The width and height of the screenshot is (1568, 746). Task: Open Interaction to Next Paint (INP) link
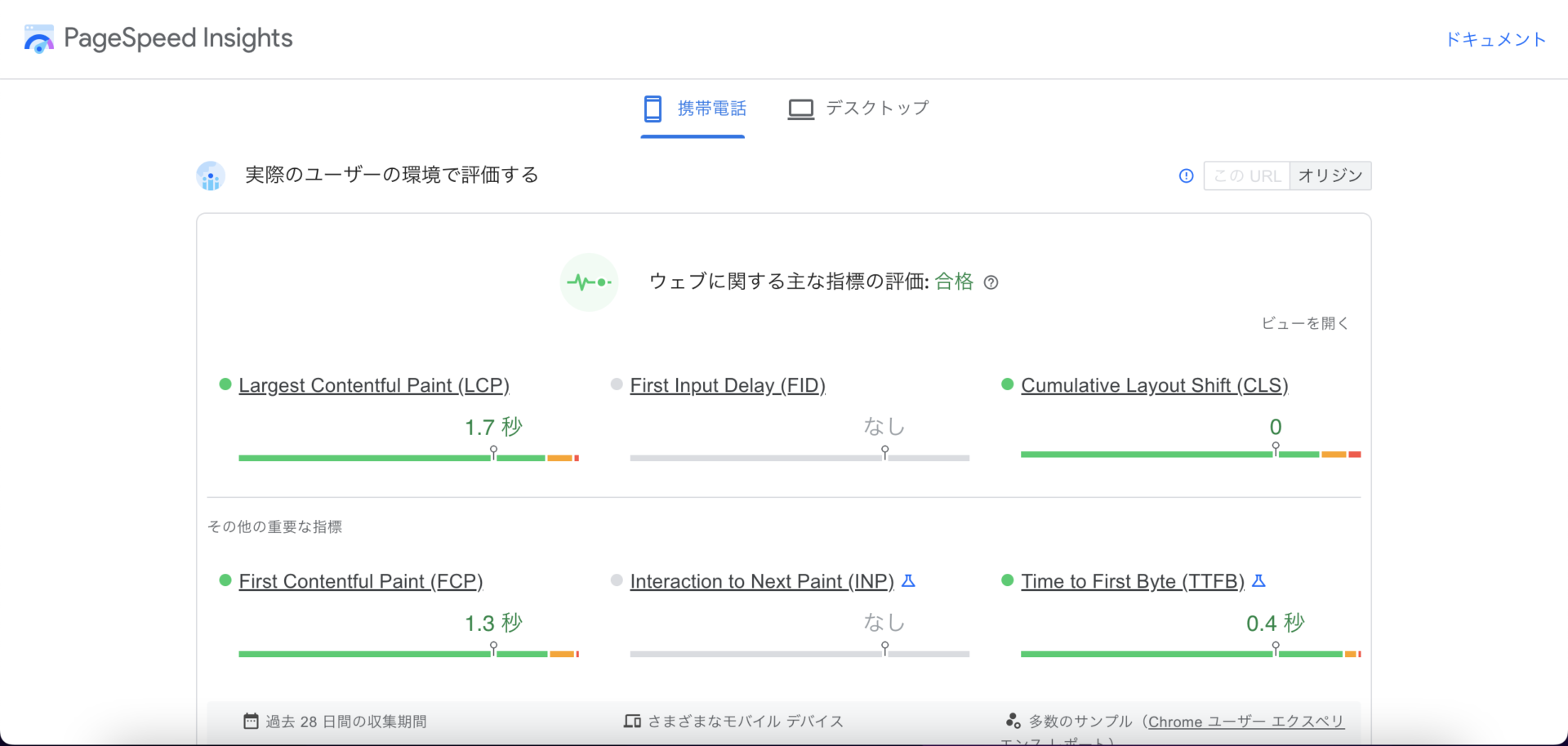[762, 581]
